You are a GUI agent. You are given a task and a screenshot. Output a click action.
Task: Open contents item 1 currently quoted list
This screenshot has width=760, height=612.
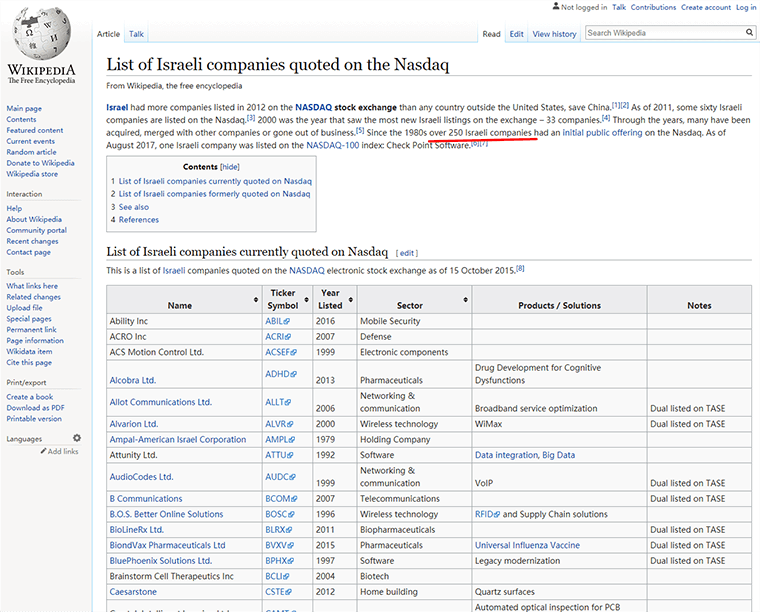pyautogui.click(x=215, y=181)
